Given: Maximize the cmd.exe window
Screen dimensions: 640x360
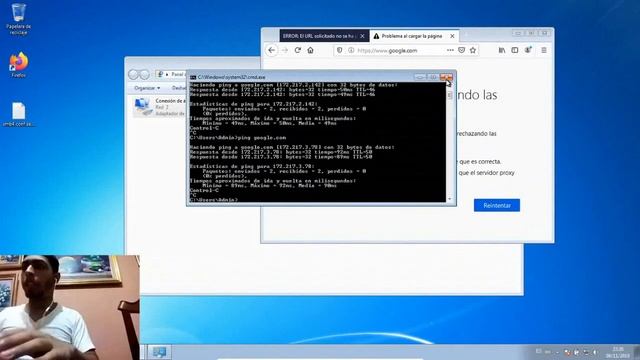Looking at the screenshot, I should [433, 77].
